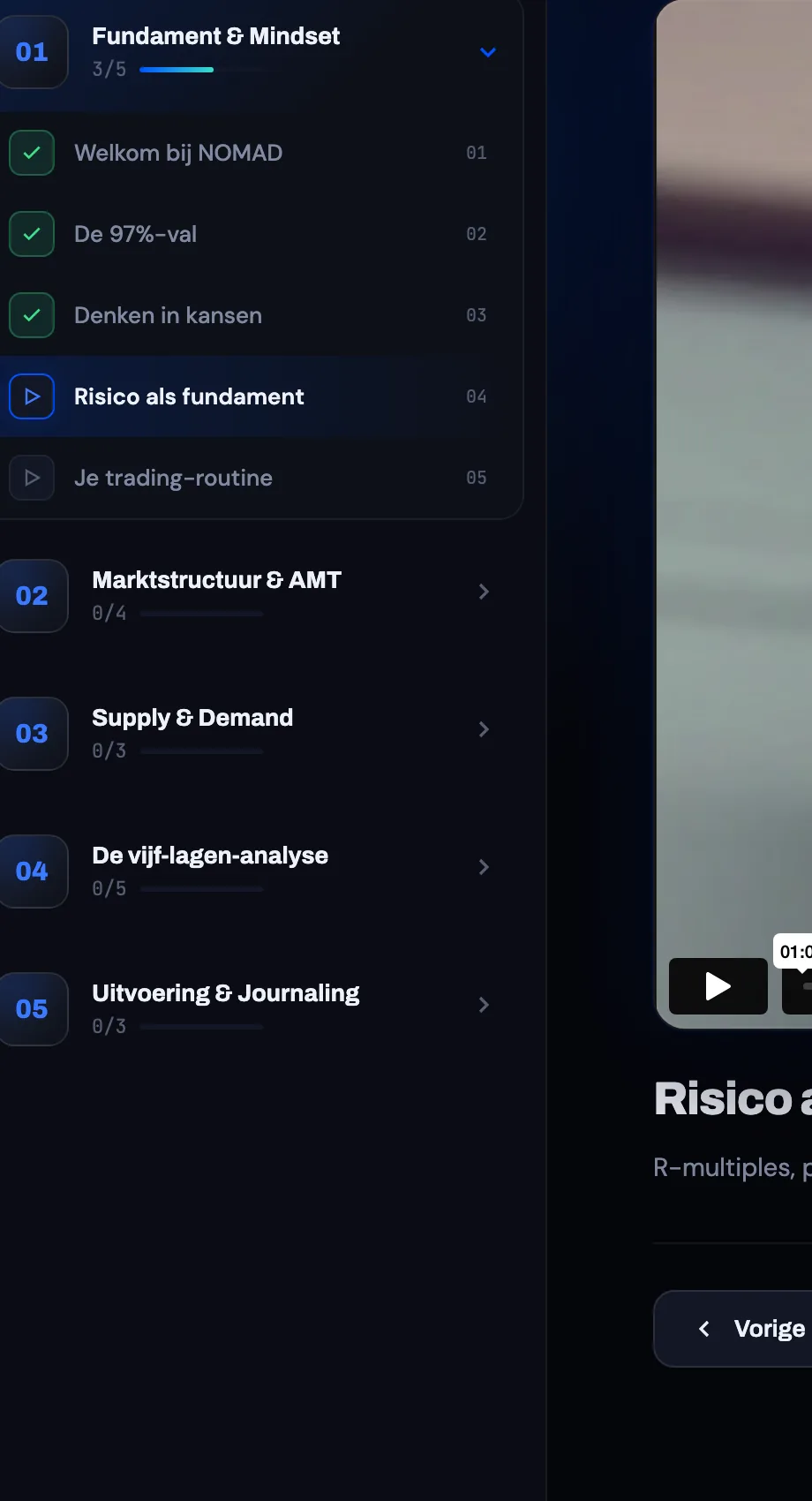
Task: Collapse the Fundament & Mindset module chevron
Action: tap(488, 52)
